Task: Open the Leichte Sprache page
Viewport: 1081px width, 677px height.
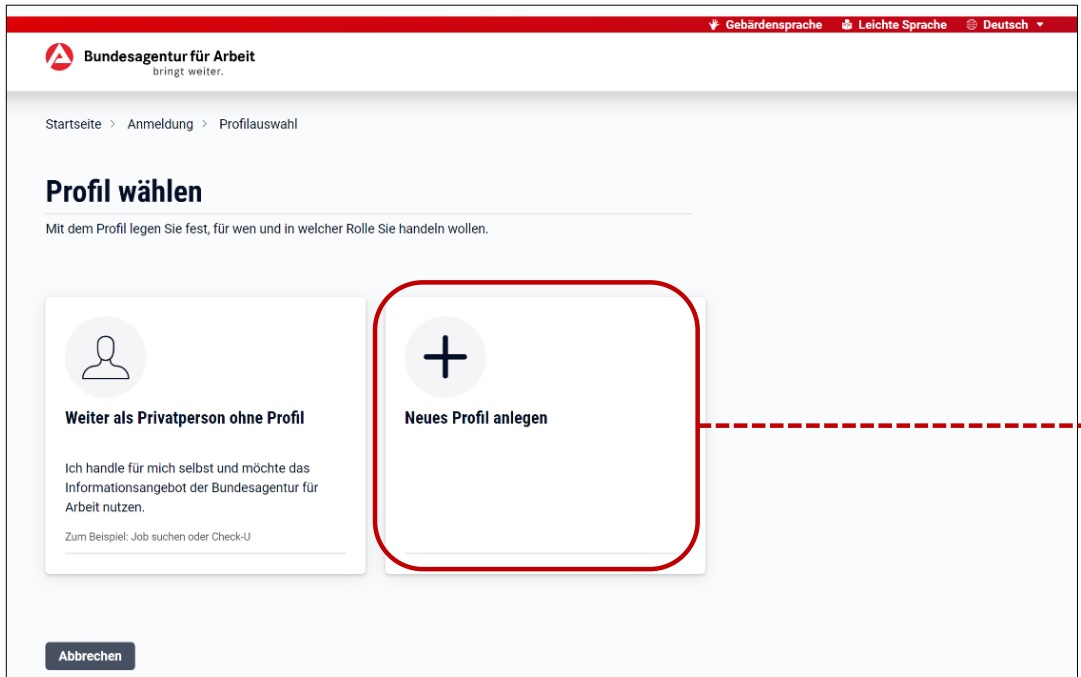Action: (901, 25)
